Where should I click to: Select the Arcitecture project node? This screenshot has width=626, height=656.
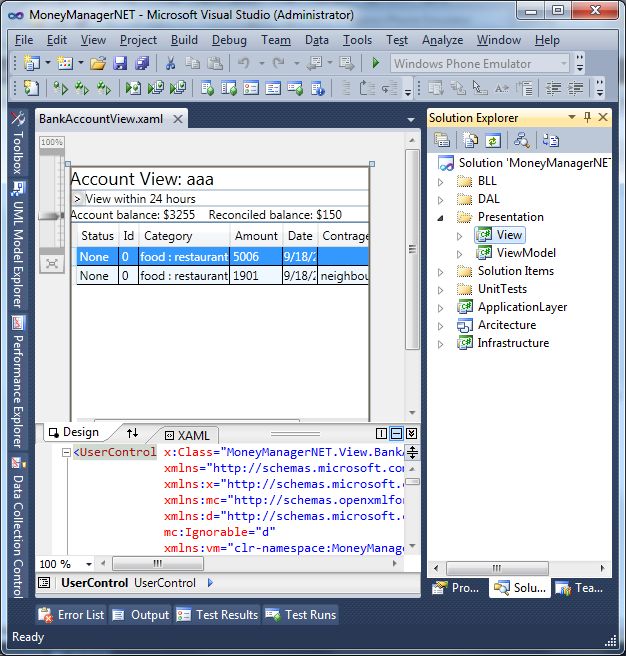coord(507,325)
